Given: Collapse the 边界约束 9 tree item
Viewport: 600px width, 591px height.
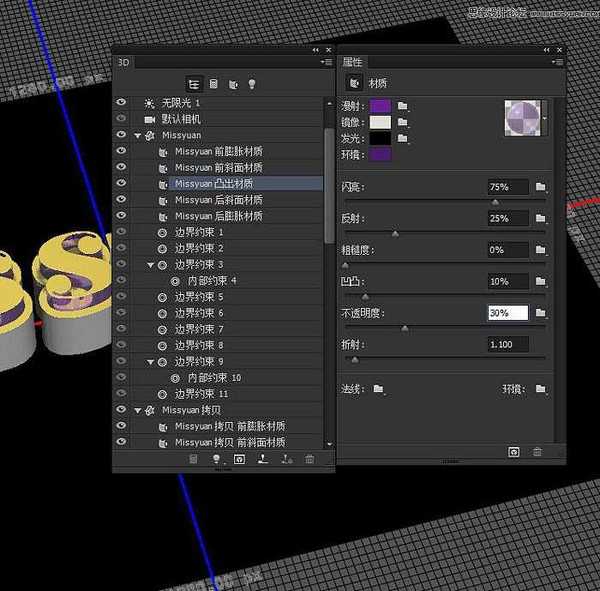Looking at the screenshot, I should 152,362.
